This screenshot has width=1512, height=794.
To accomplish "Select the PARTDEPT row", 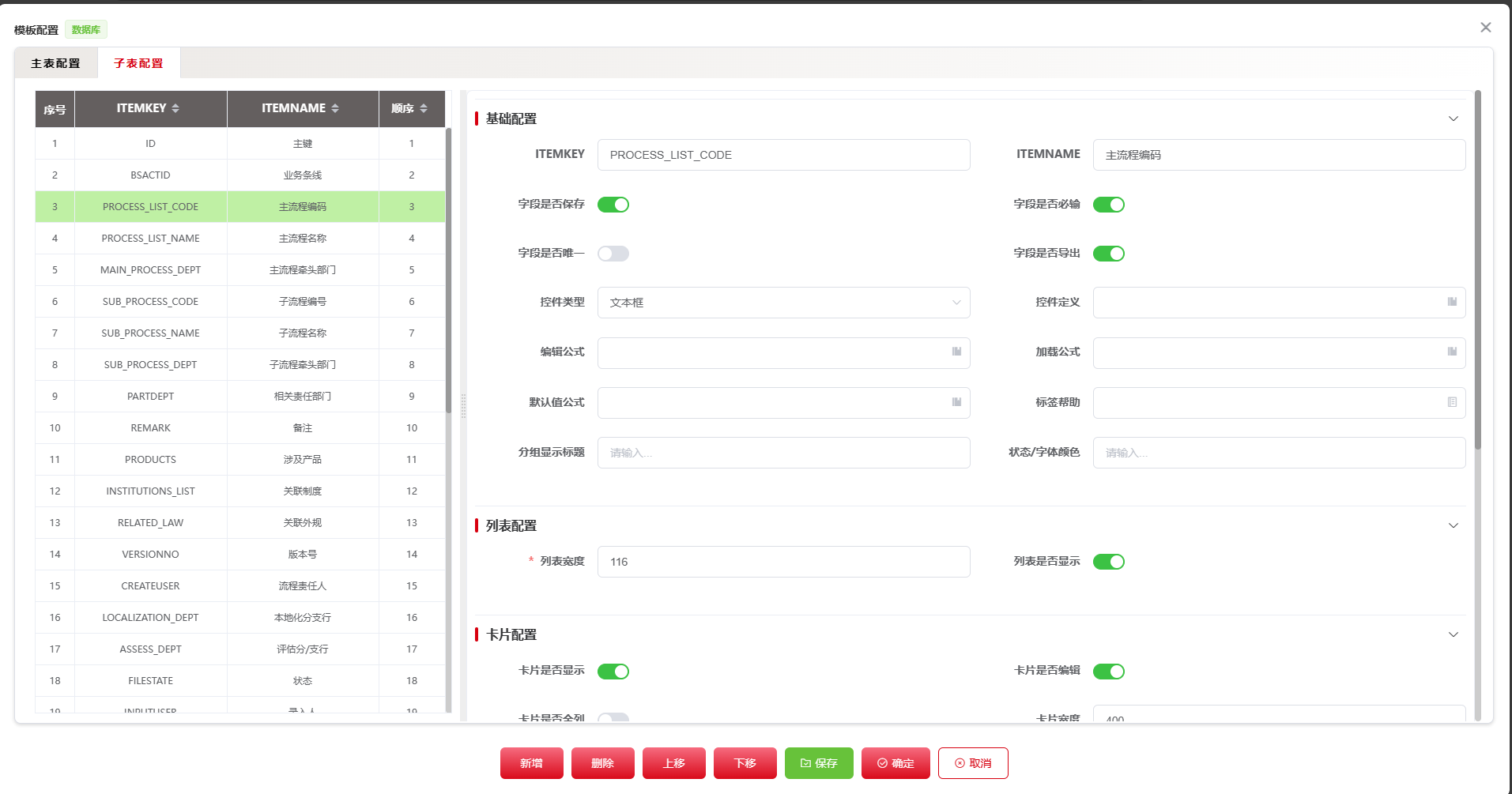I will point(240,397).
